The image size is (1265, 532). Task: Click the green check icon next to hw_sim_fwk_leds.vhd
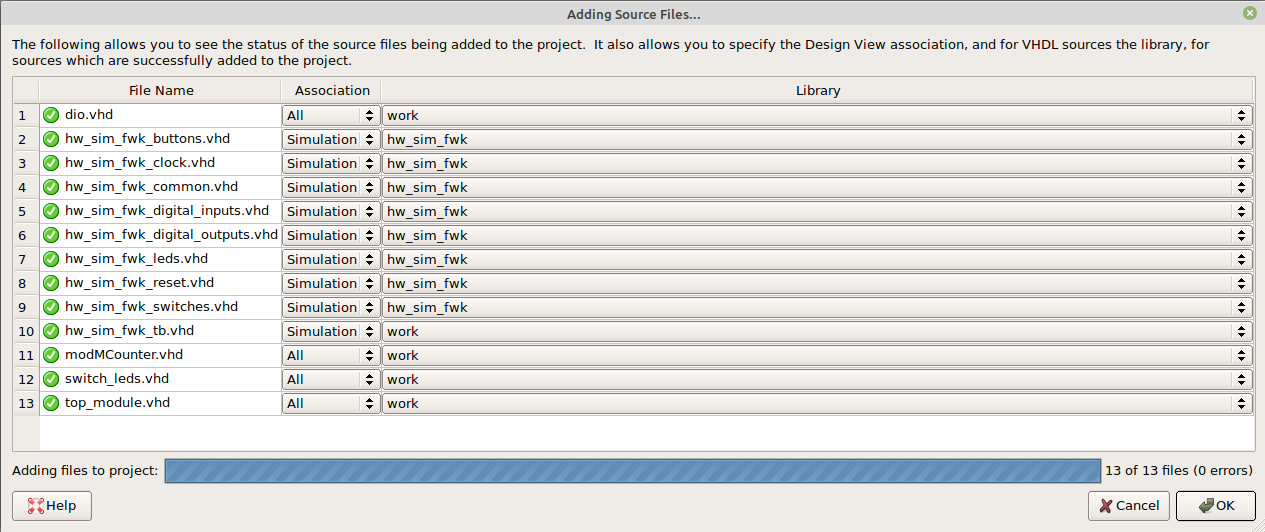51,259
